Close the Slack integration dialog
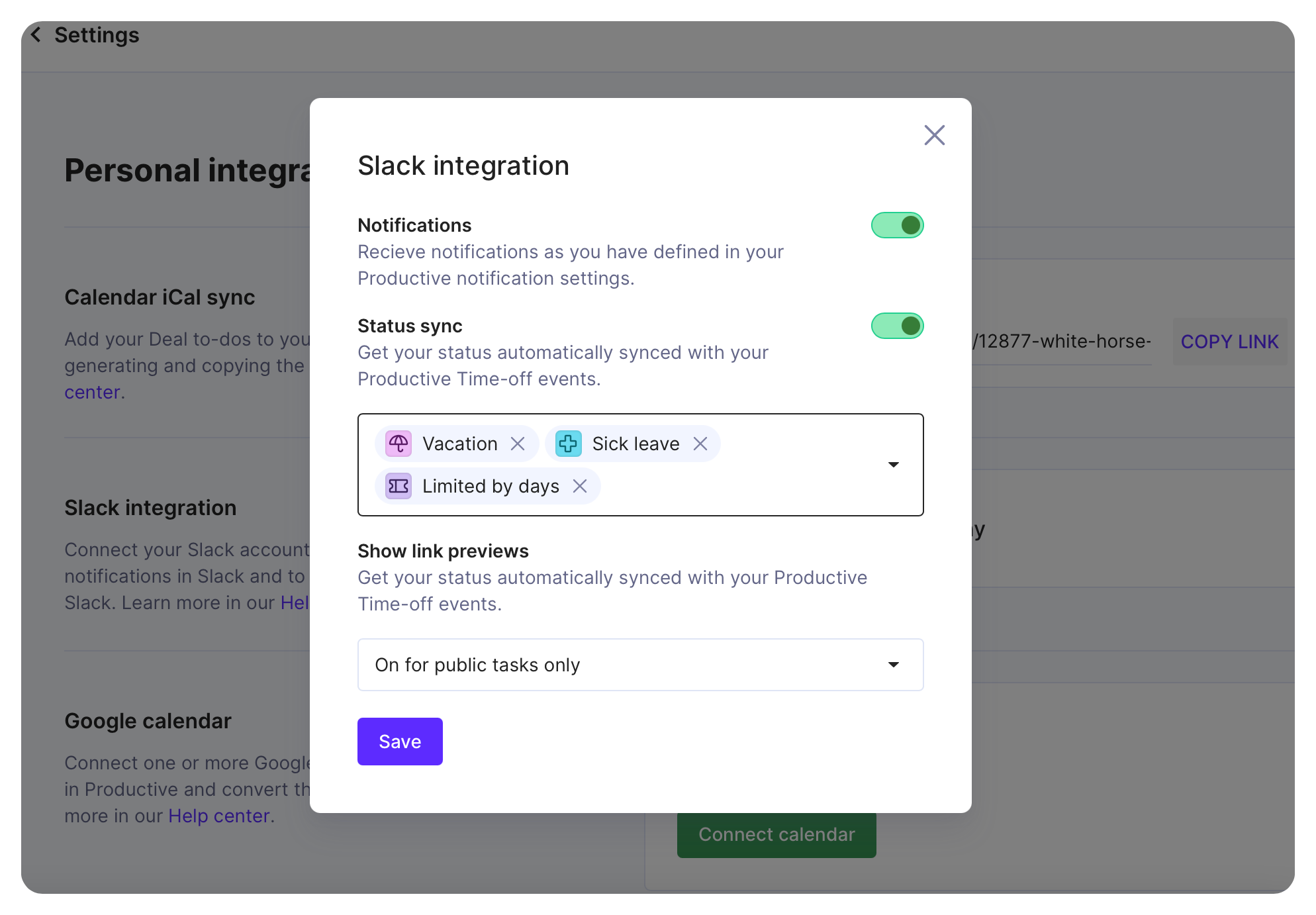This screenshot has height=915, width=1316. click(934, 135)
